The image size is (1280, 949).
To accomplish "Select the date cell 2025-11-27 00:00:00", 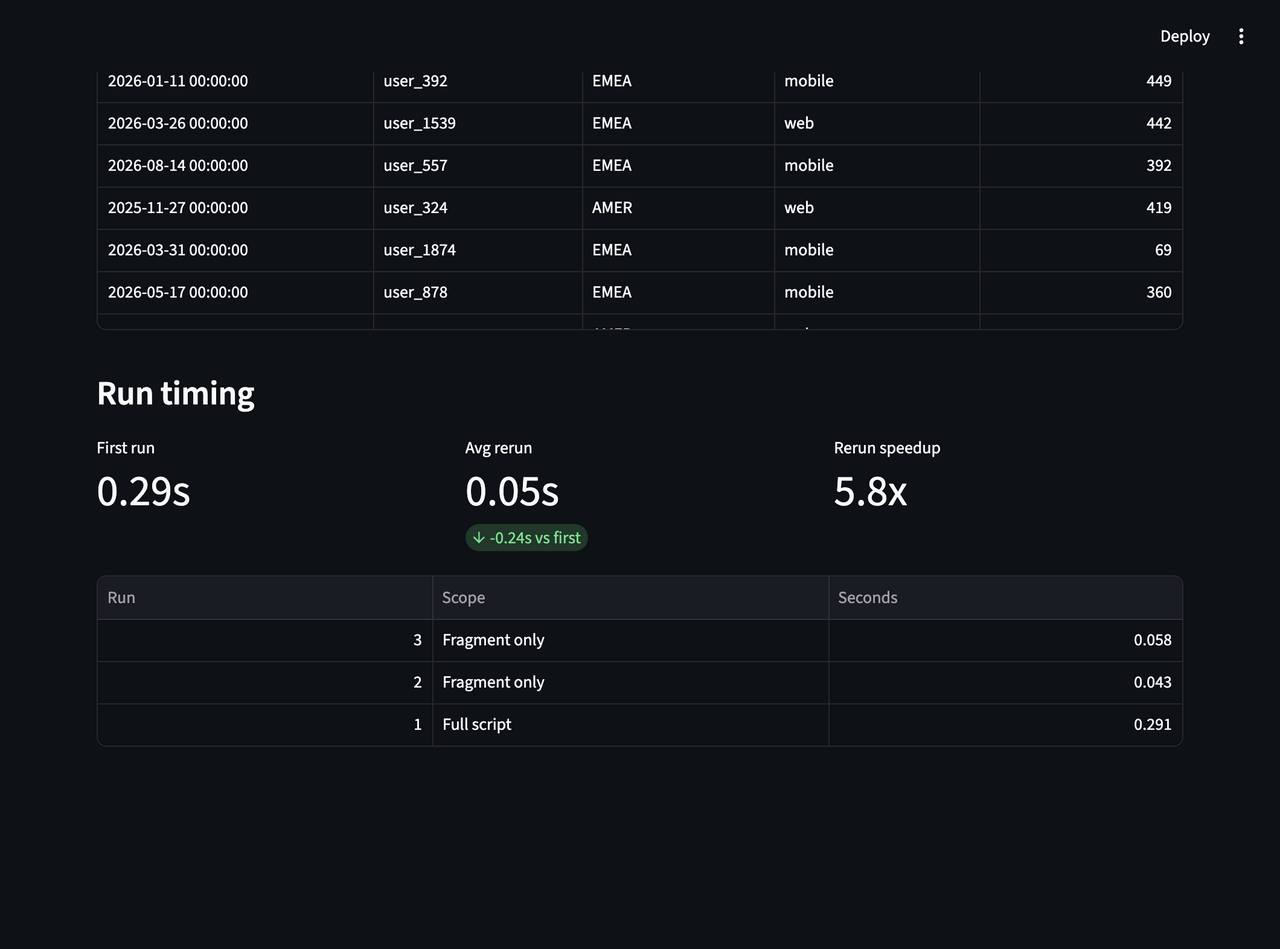I will click(x=235, y=208).
